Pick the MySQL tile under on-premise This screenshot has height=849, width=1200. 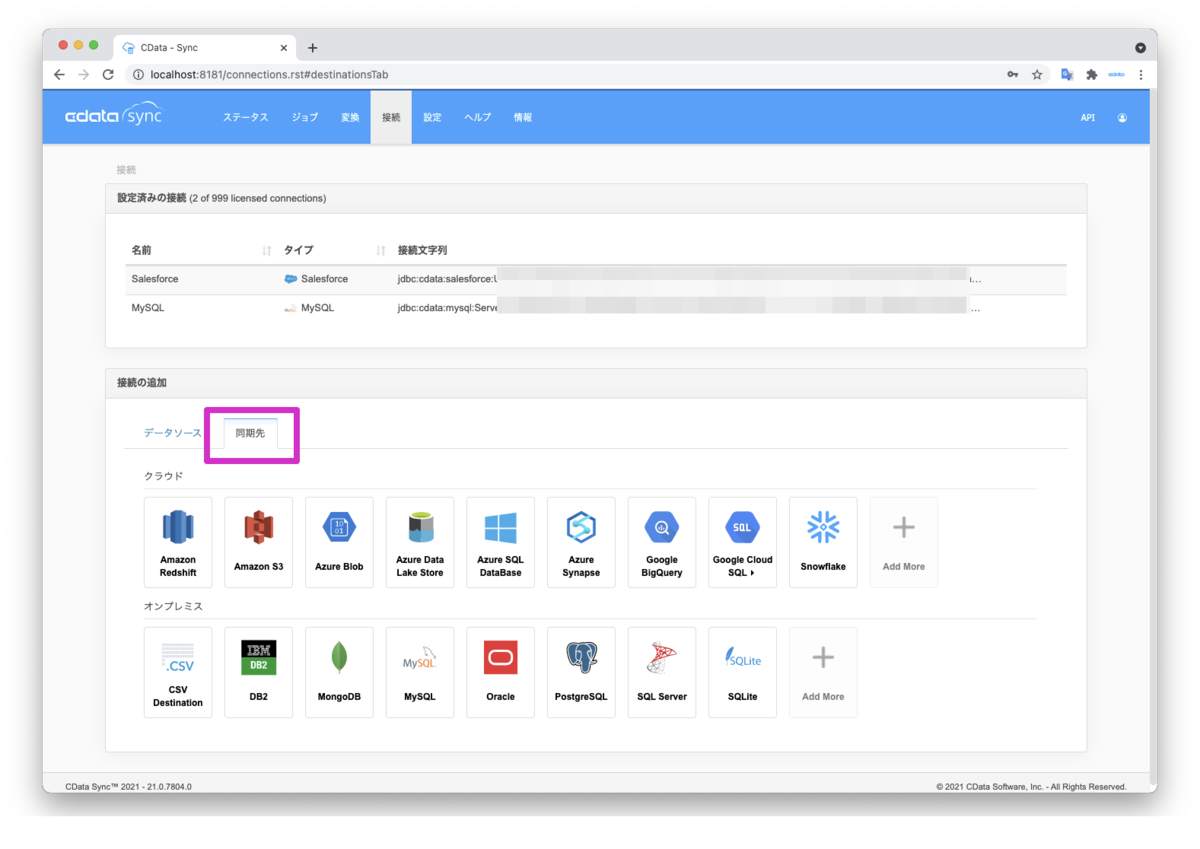[x=420, y=672]
